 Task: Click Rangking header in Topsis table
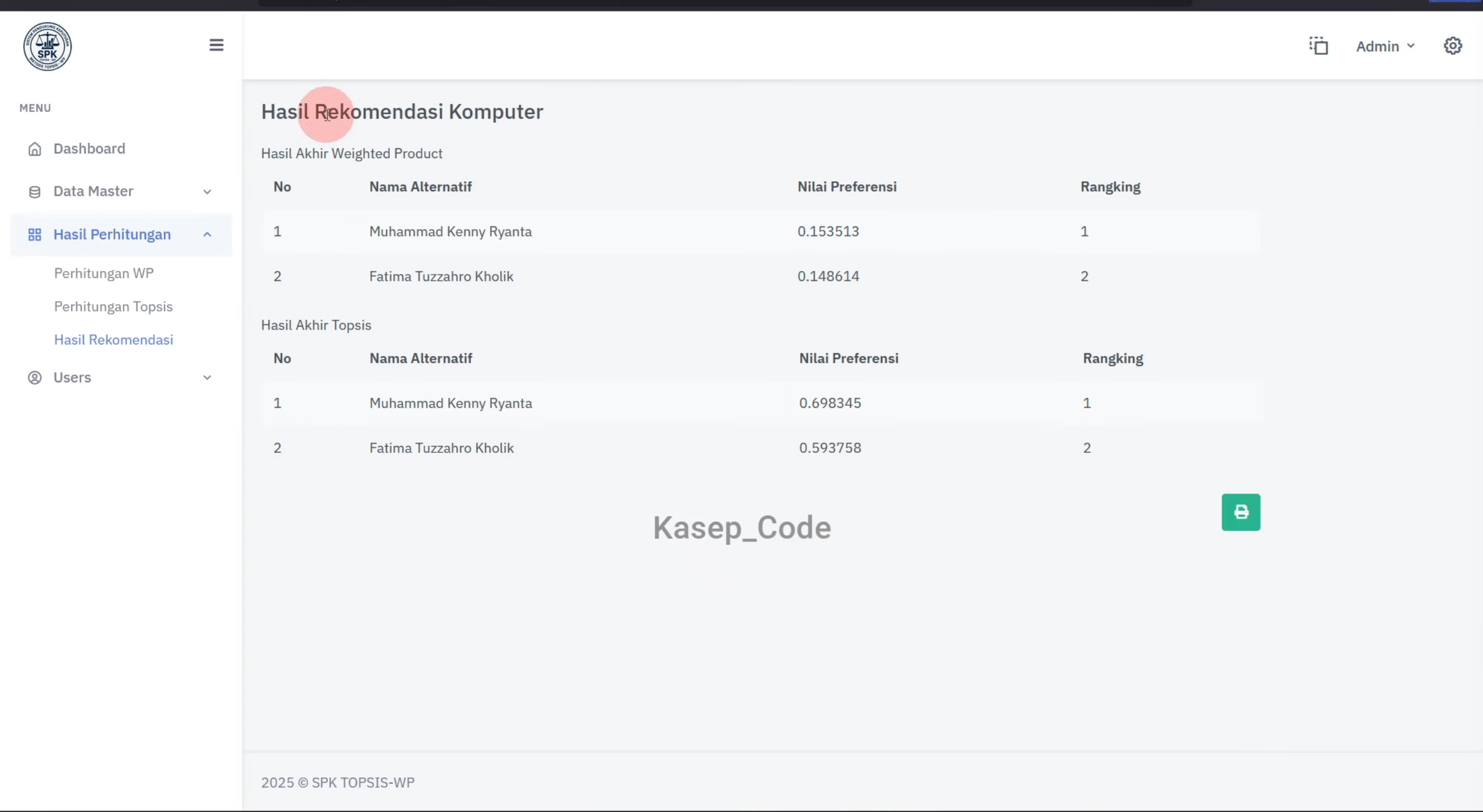(x=1113, y=359)
